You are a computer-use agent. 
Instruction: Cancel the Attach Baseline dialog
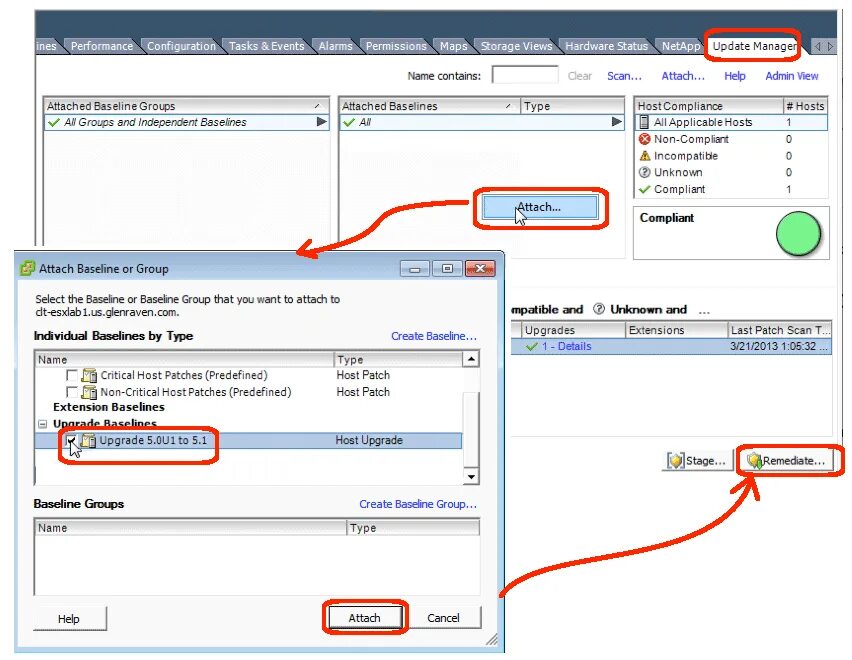[443, 618]
